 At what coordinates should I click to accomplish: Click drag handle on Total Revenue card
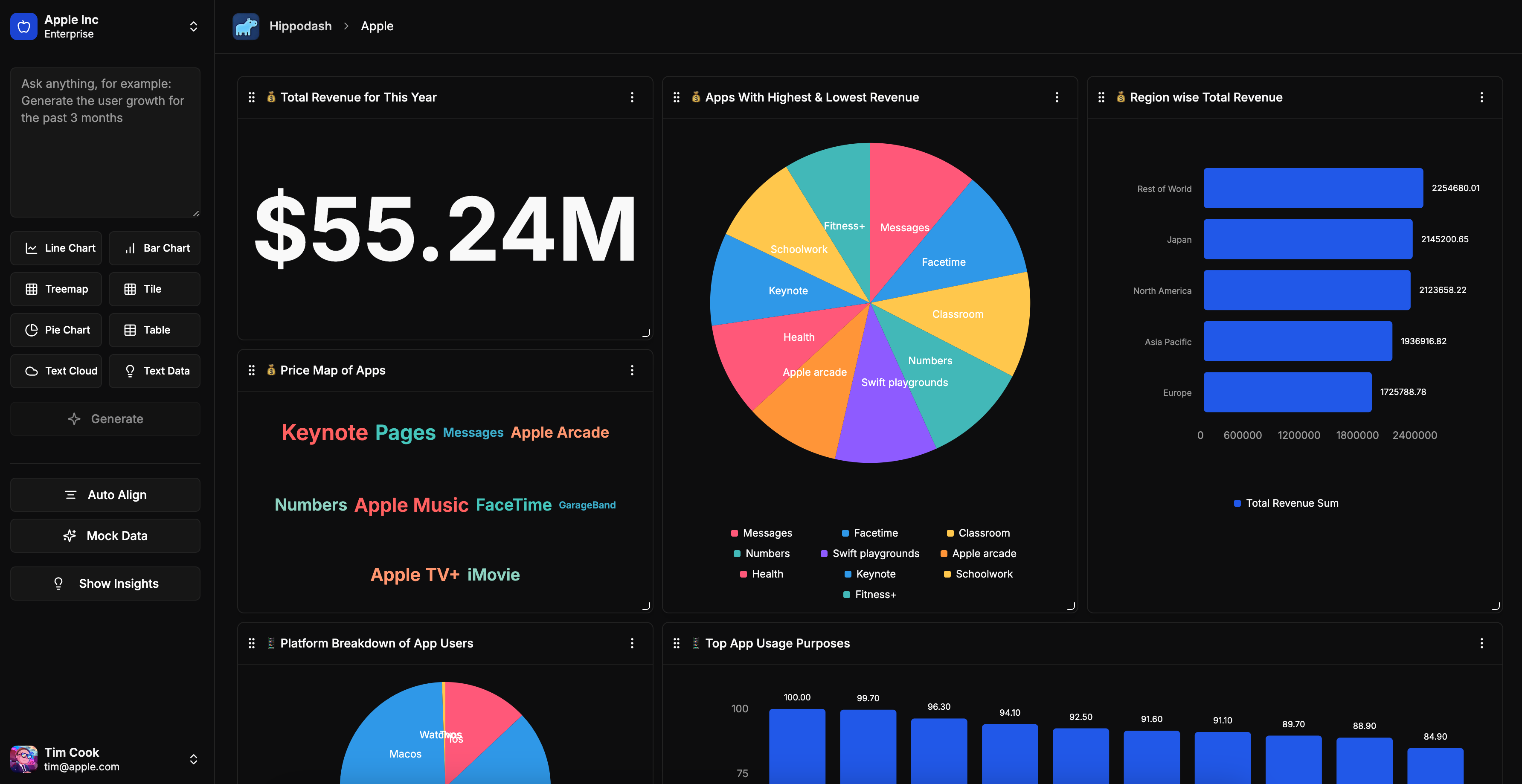[x=252, y=97]
